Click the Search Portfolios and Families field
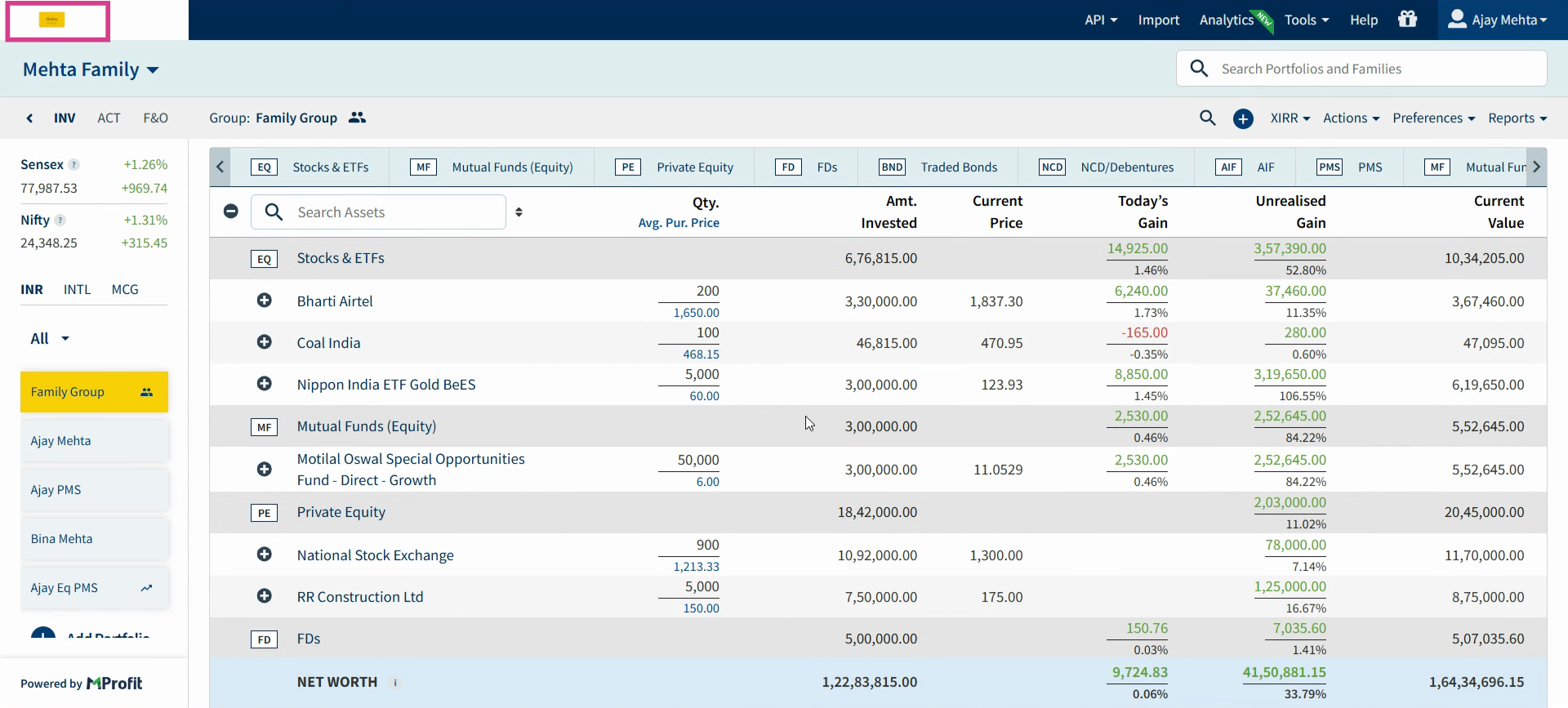The width and height of the screenshot is (1568, 708). (x=1361, y=69)
